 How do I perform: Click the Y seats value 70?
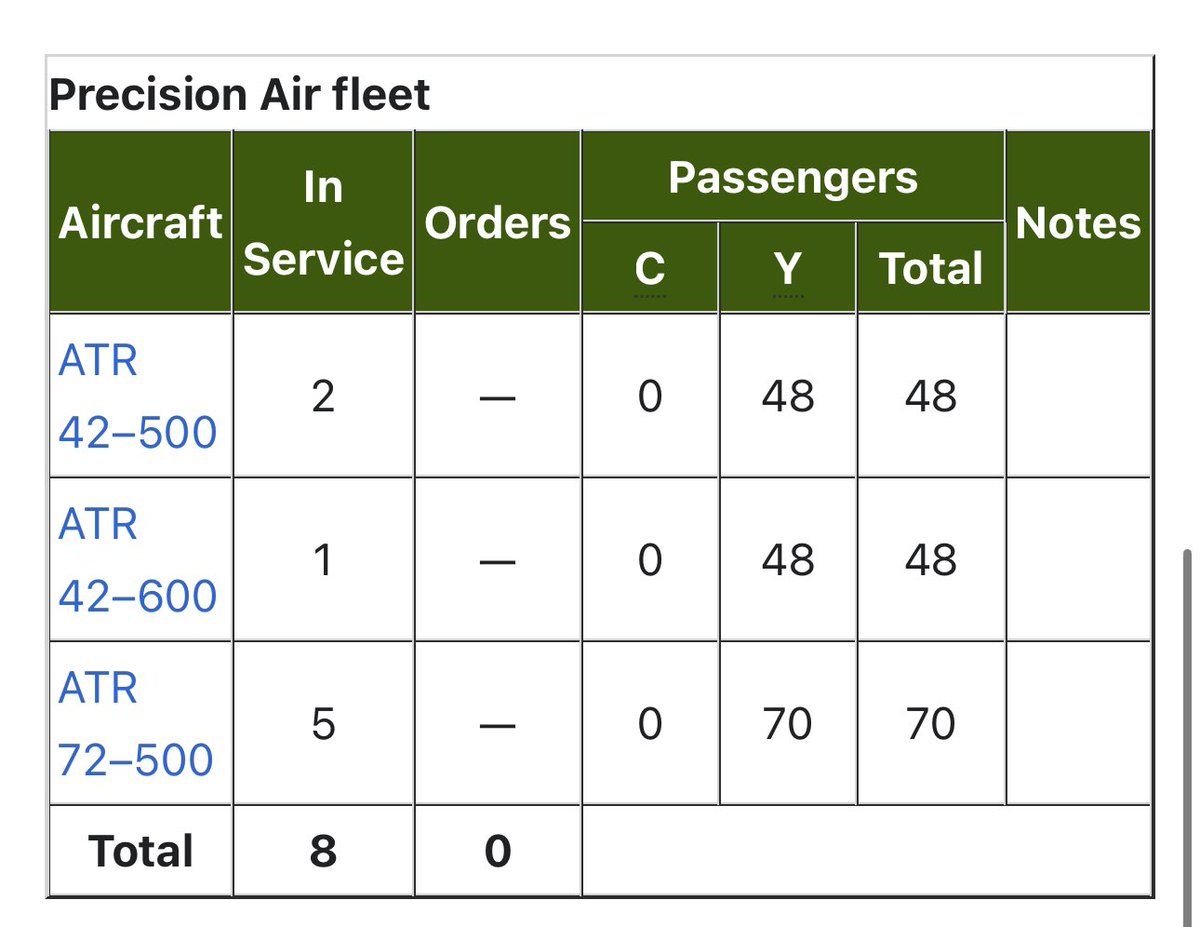pos(787,724)
